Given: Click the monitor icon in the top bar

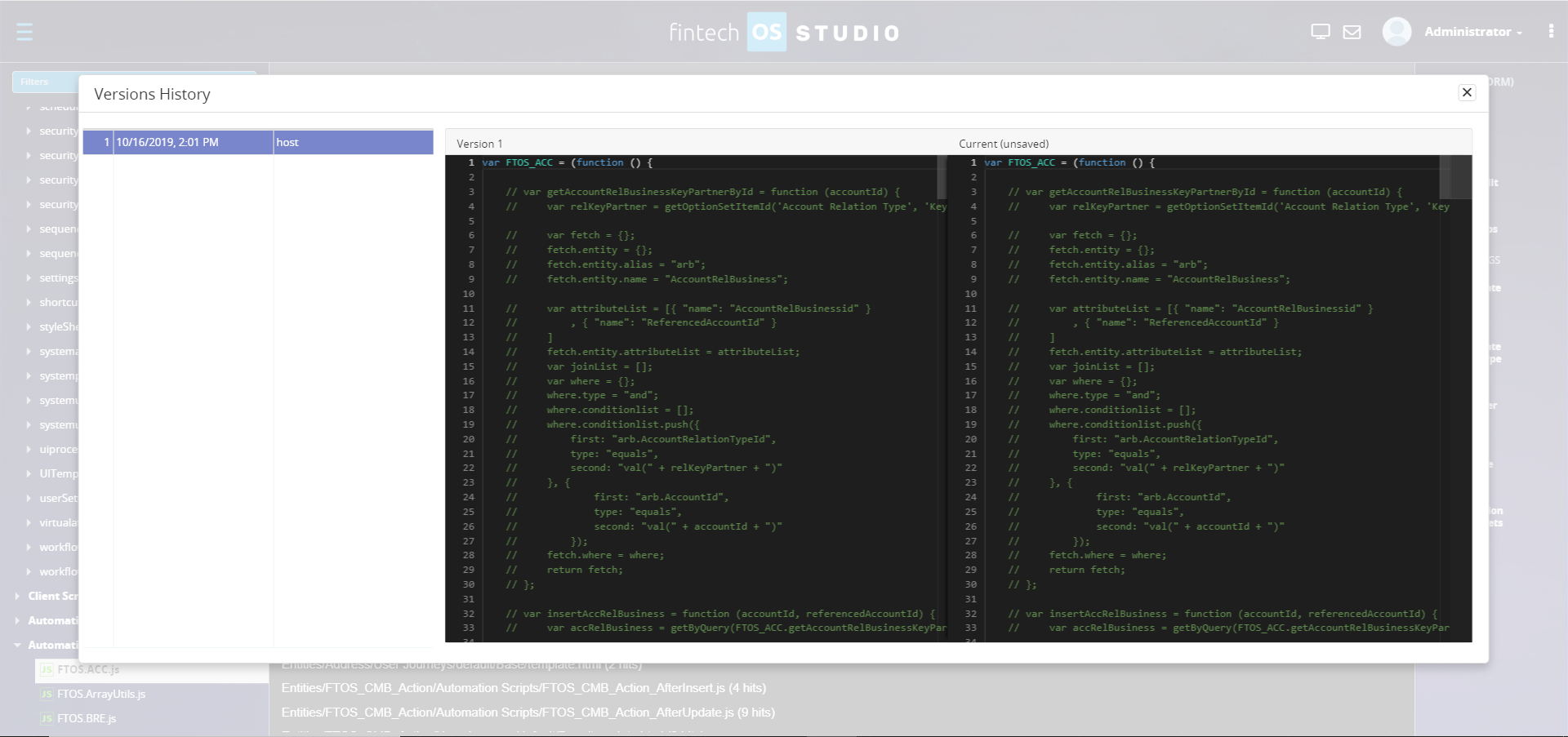Looking at the screenshot, I should [1320, 31].
